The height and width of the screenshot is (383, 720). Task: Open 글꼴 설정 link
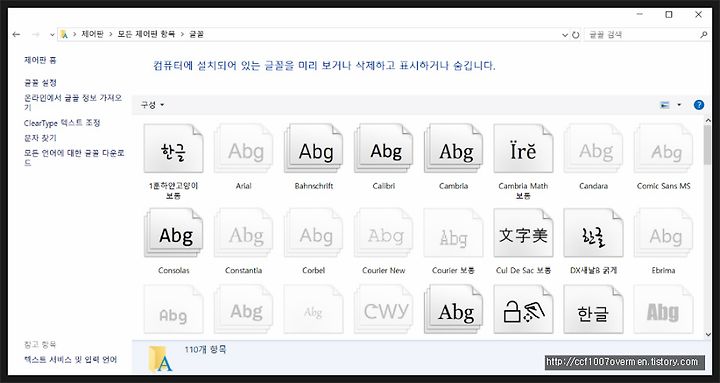[x=40, y=83]
